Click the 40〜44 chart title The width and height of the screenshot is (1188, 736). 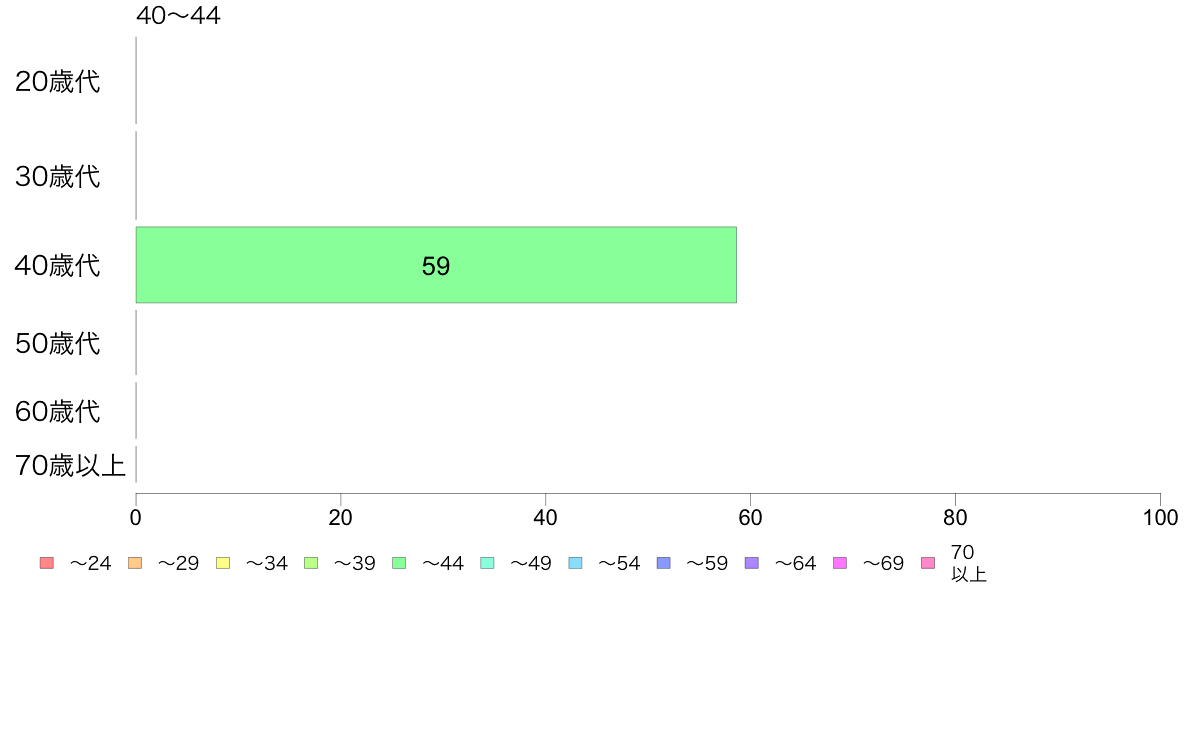(x=178, y=15)
